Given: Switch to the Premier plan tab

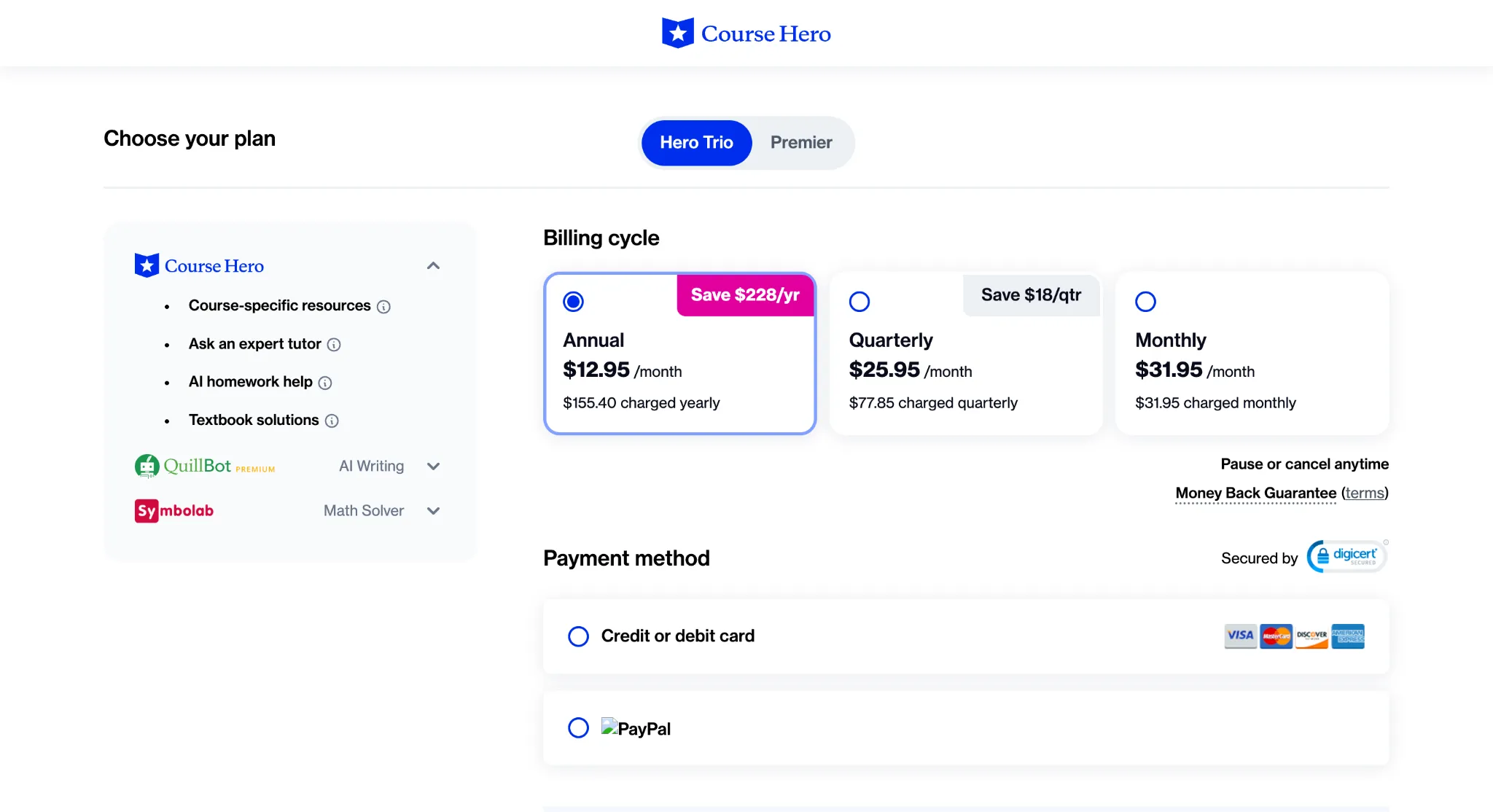Looking at the screenshot, I should tap(800, 142).
